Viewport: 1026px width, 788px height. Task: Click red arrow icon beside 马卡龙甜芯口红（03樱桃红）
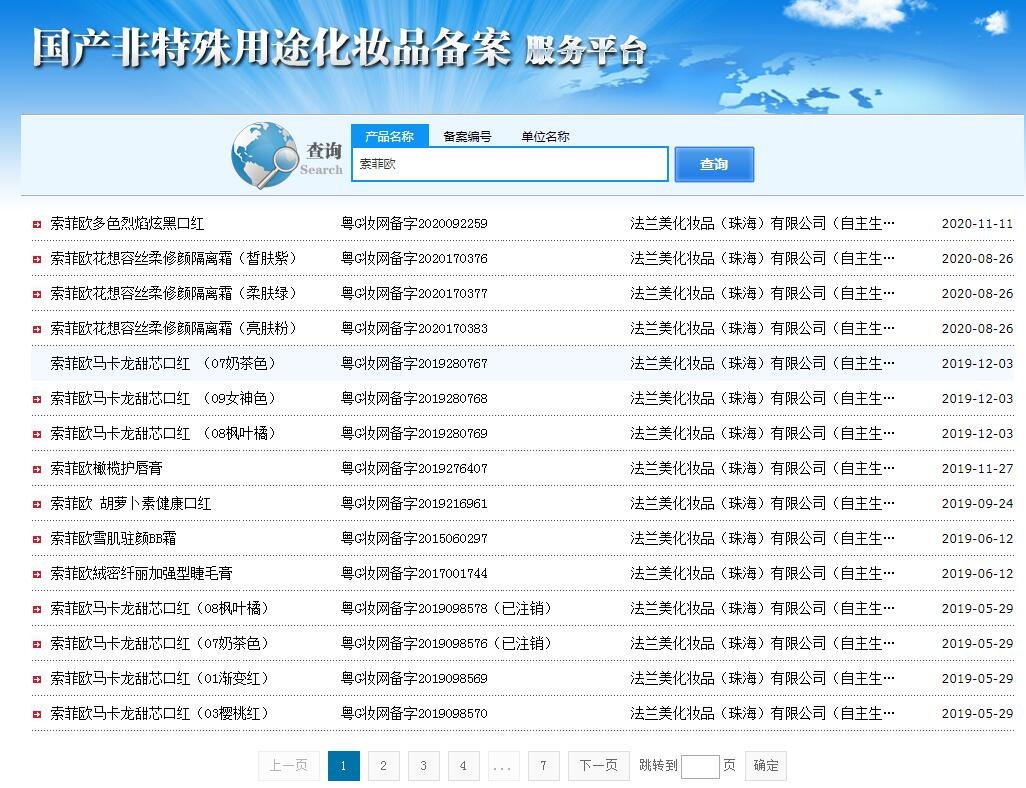[37, 715]
